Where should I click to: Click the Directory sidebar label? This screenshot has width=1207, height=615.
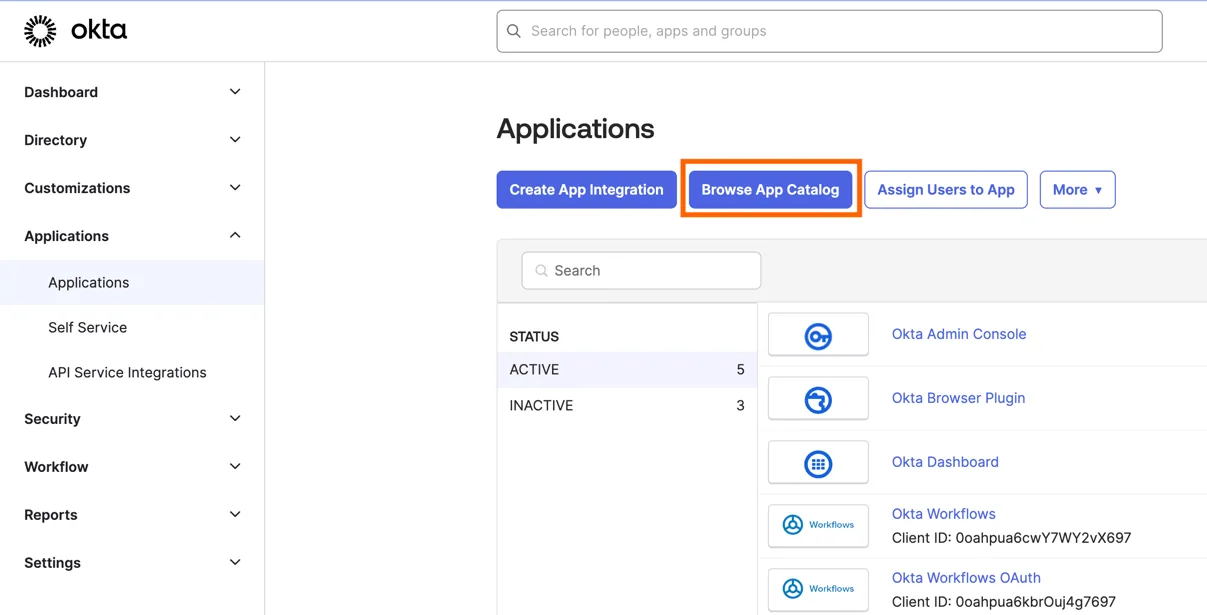click(55, 140)
